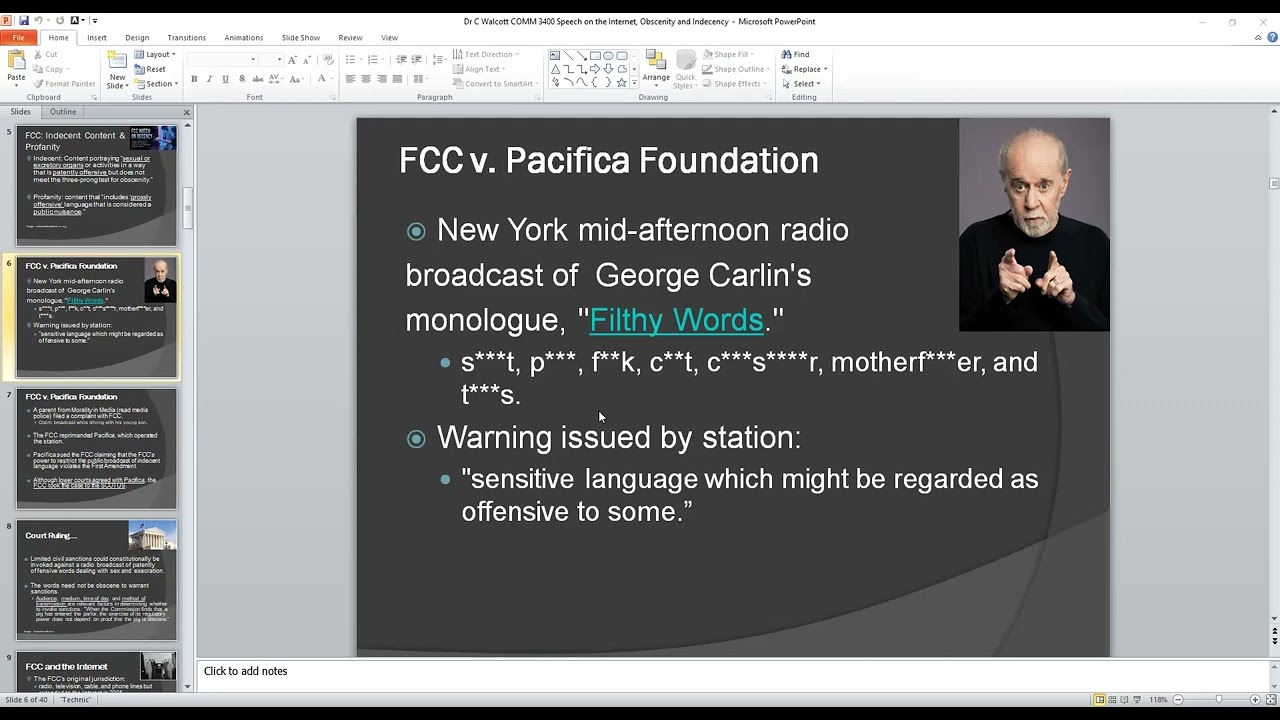Switch to the Design ribbon tab
The width and height of the screenshot is (1280, 720).
point(137,38)
